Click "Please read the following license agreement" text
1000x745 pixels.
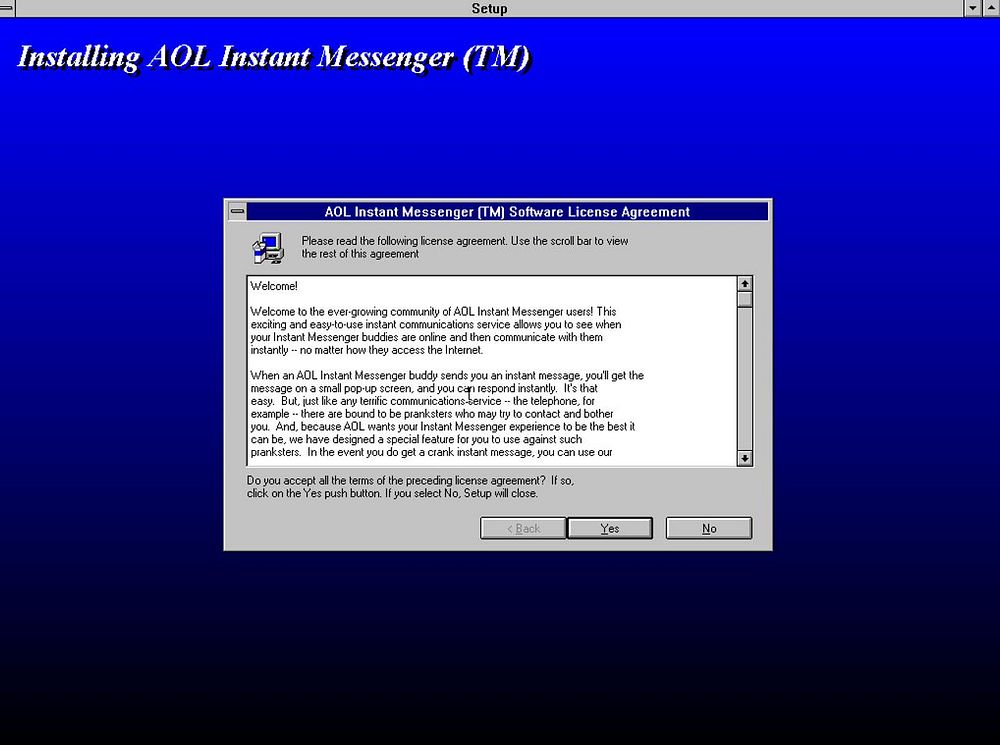(x=465, y=247)
